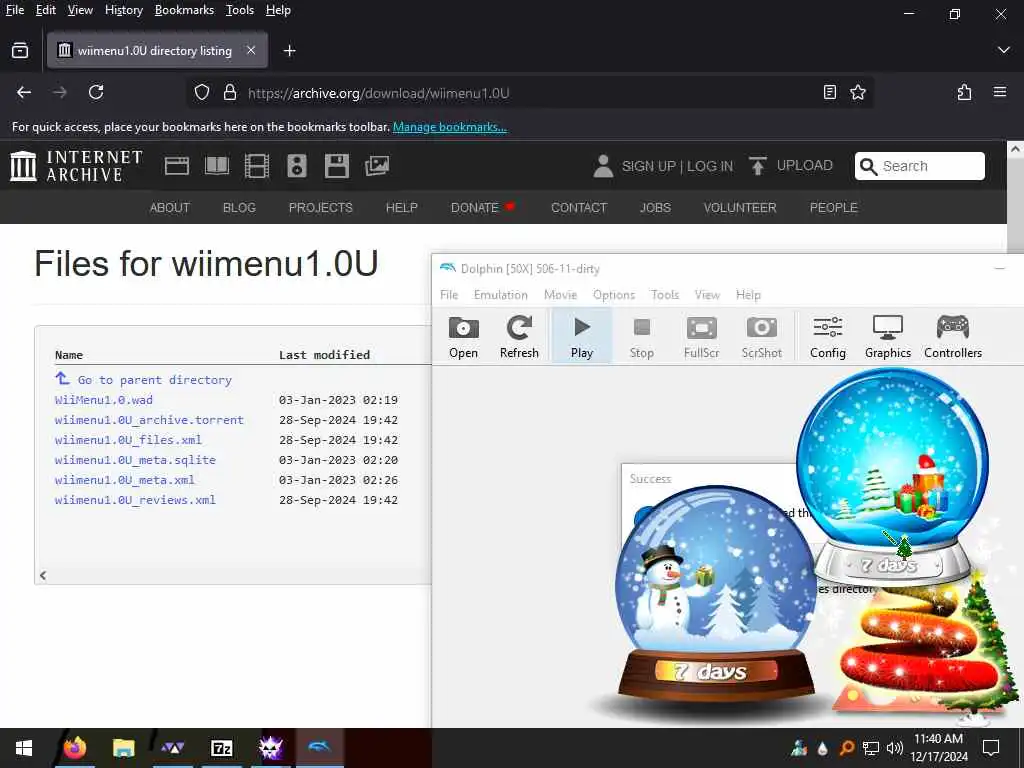Click the Internet Archive logo
This screenshot has height=768, width=1024.
76,166
